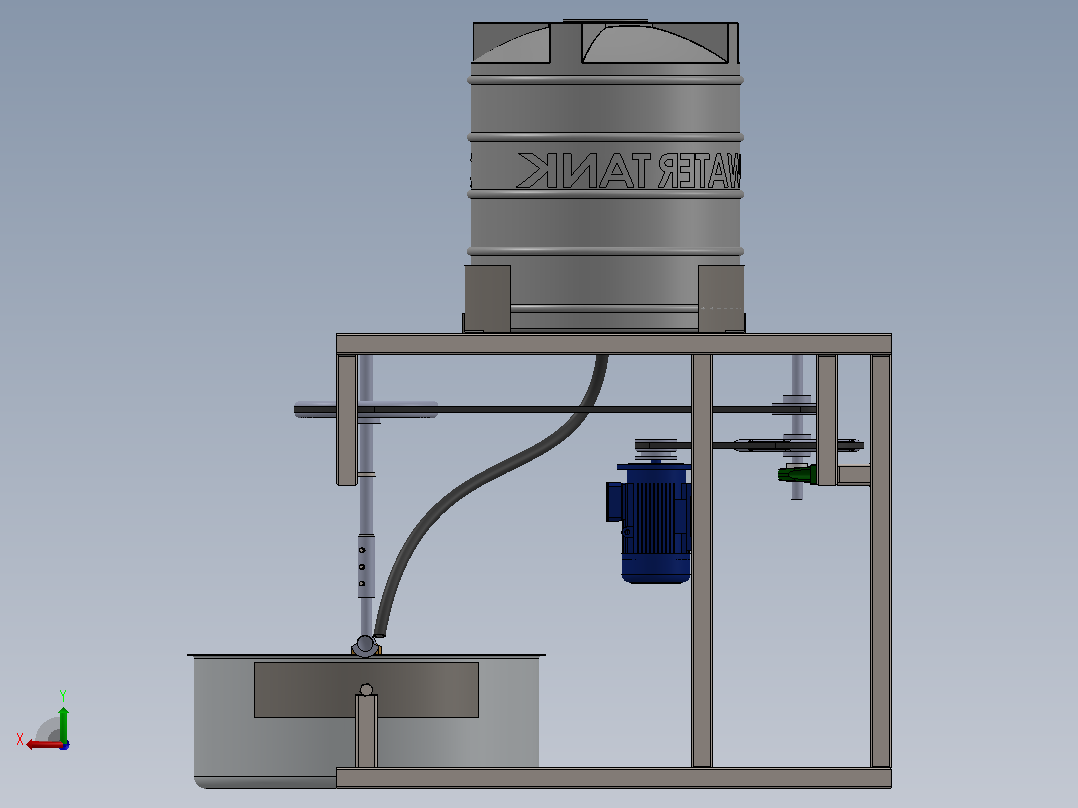Select the green fitting beside the frame post
The height and width of the screenshot is (808, 1078).
[x=797, y=474]
